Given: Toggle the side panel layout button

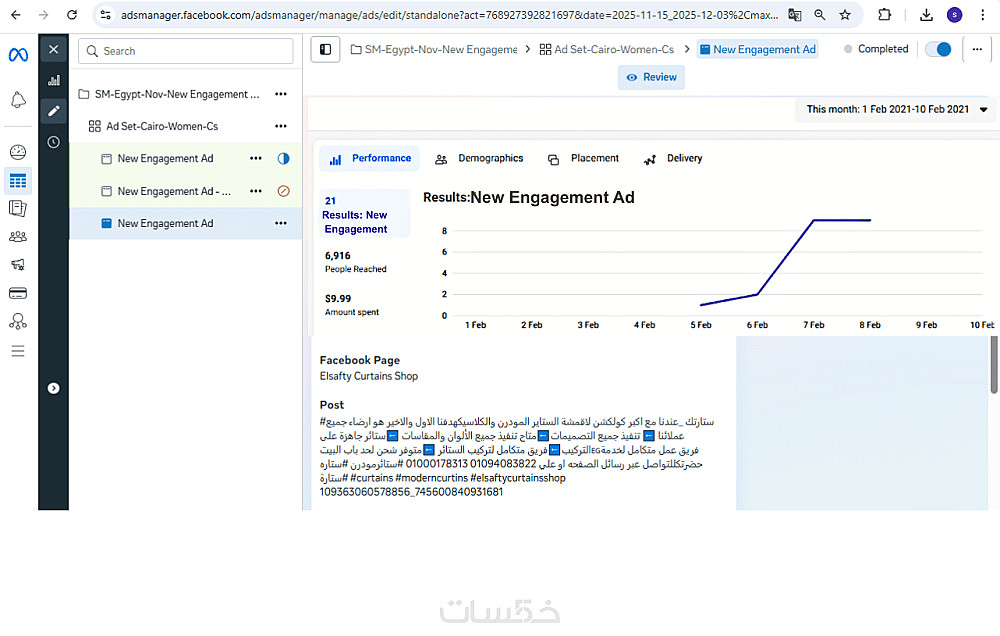Looking at the screenshot, I should point(324,49).
